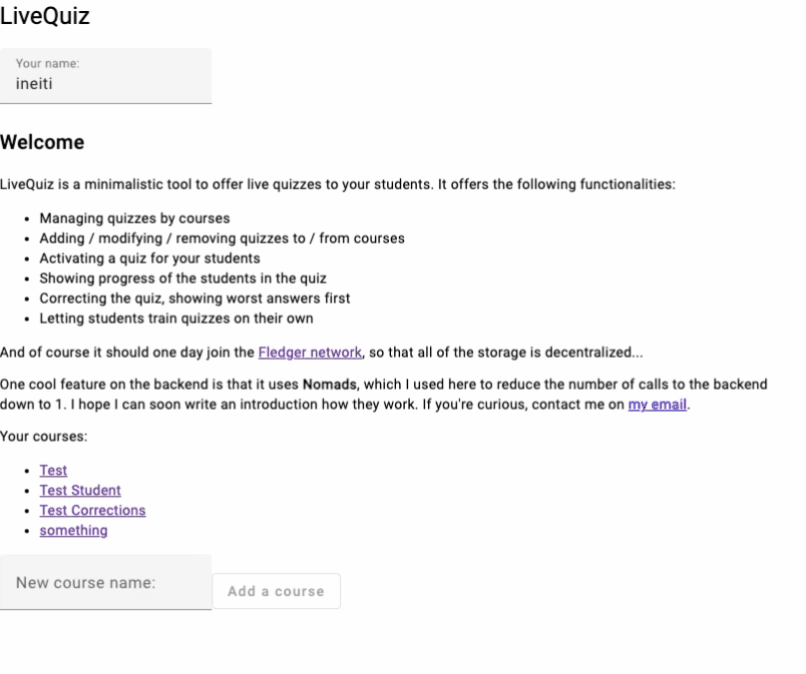Focus the New course name field
Screen dimensions: 806x674
point(106,582)
